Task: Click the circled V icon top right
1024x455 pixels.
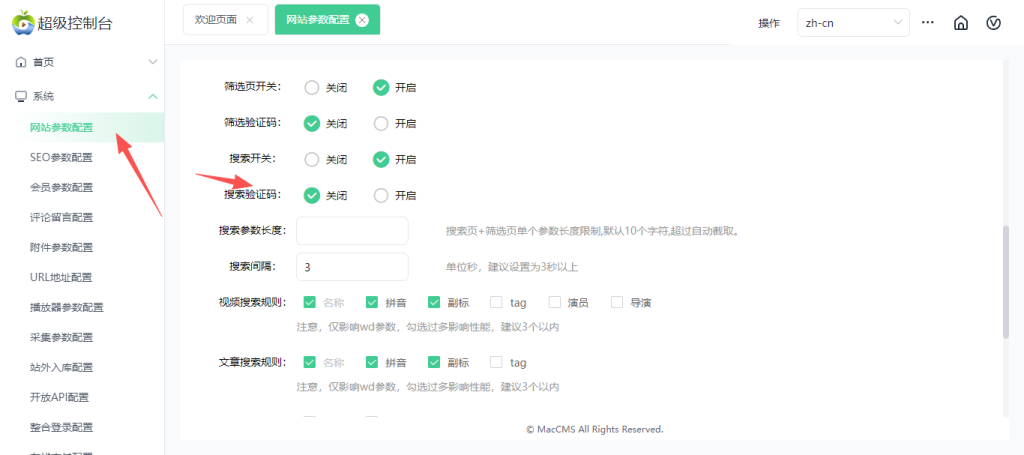Action: coord(993,23)
